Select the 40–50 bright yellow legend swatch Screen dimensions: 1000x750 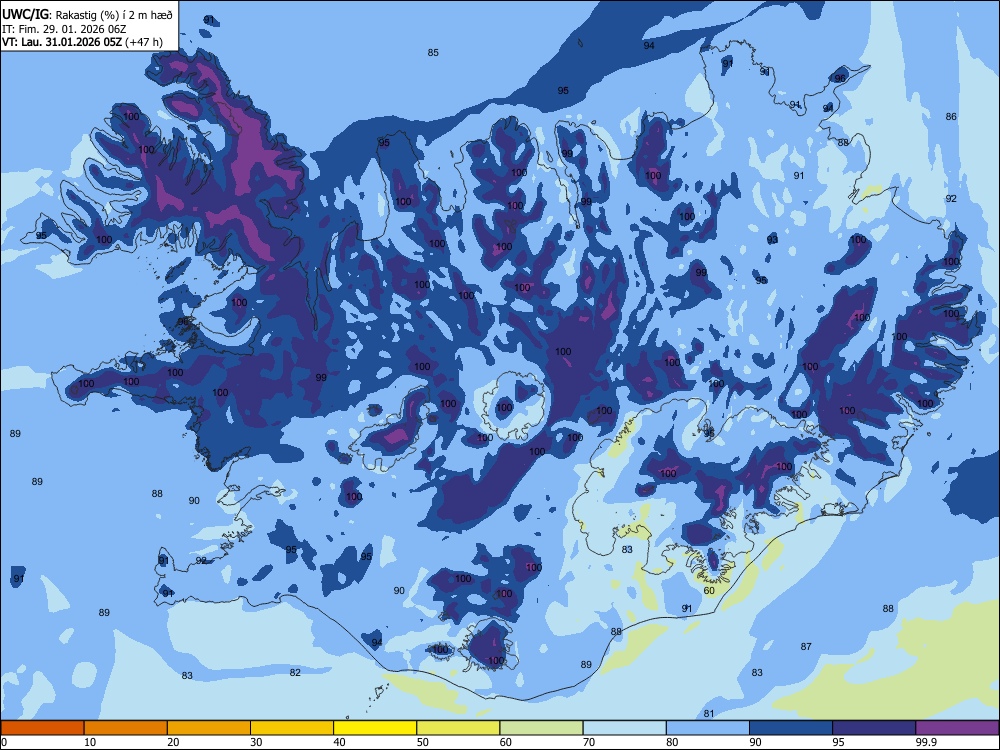375,728
